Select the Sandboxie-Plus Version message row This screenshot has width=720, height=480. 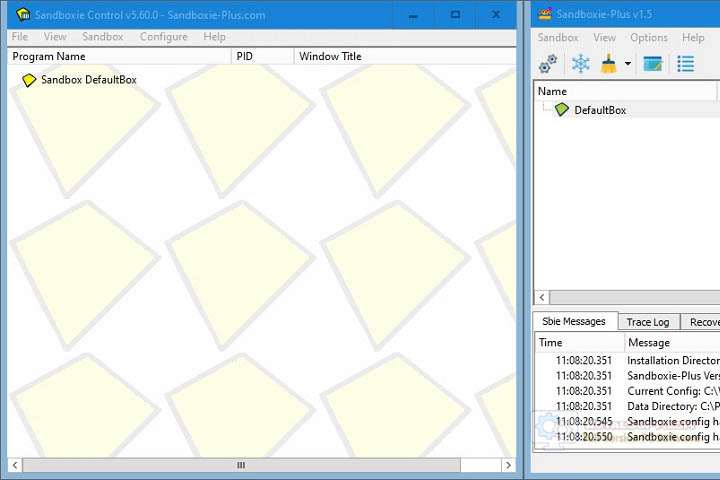coord(628,376)
